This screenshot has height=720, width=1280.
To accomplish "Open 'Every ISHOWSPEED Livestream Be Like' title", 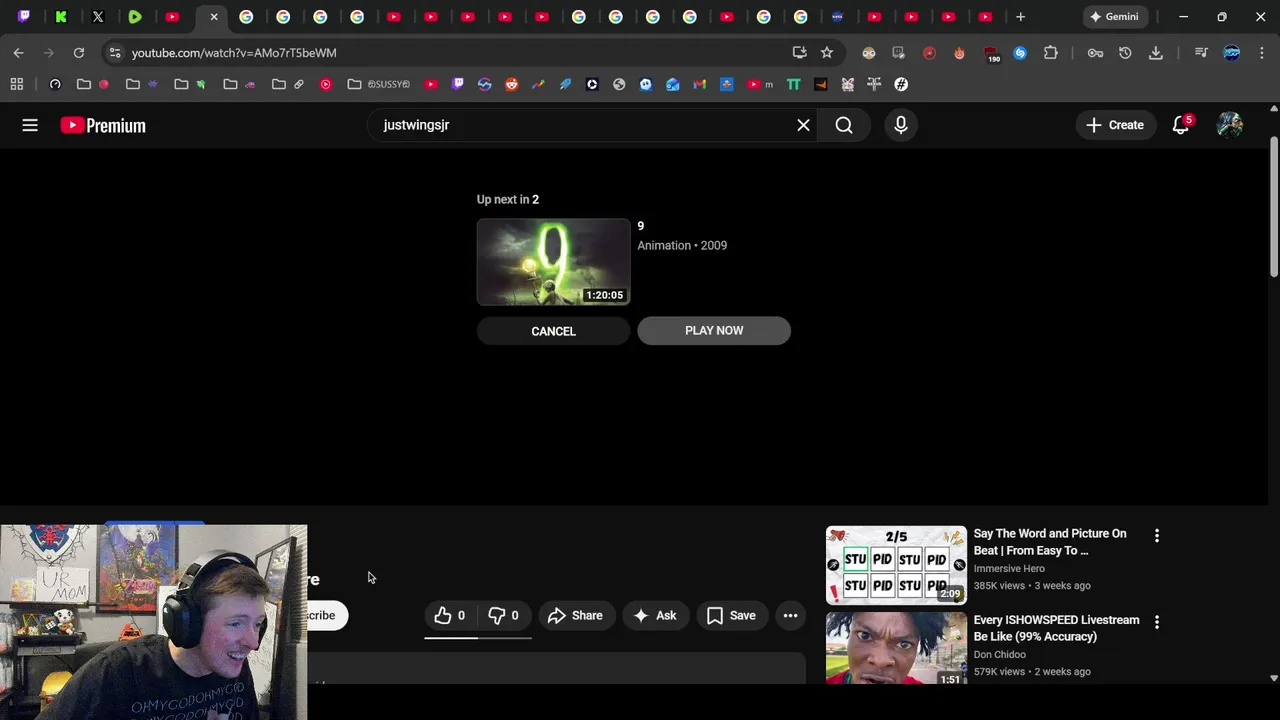I will coord(1056,628).
